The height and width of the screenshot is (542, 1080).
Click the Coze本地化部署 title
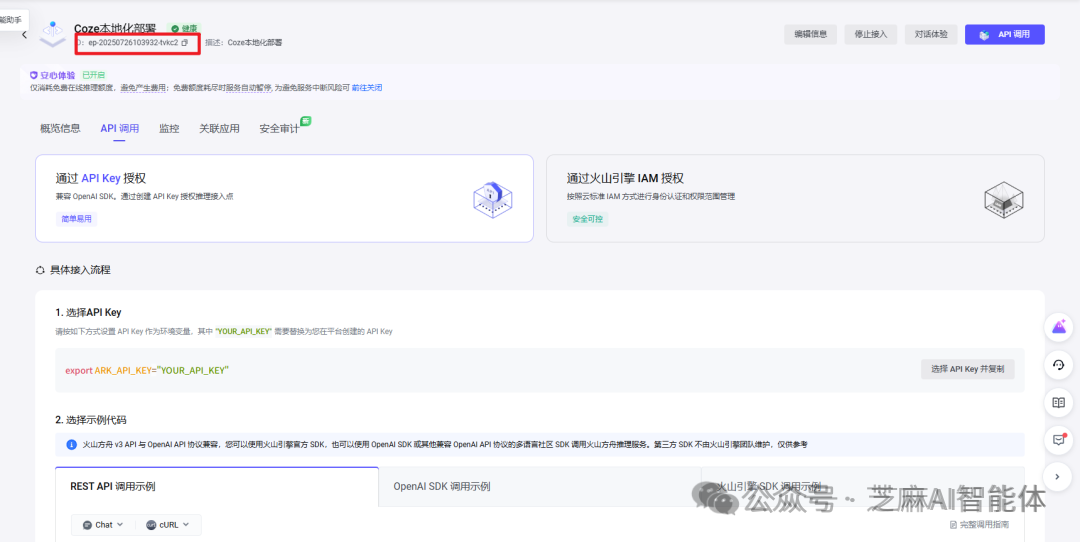(115, 28)
